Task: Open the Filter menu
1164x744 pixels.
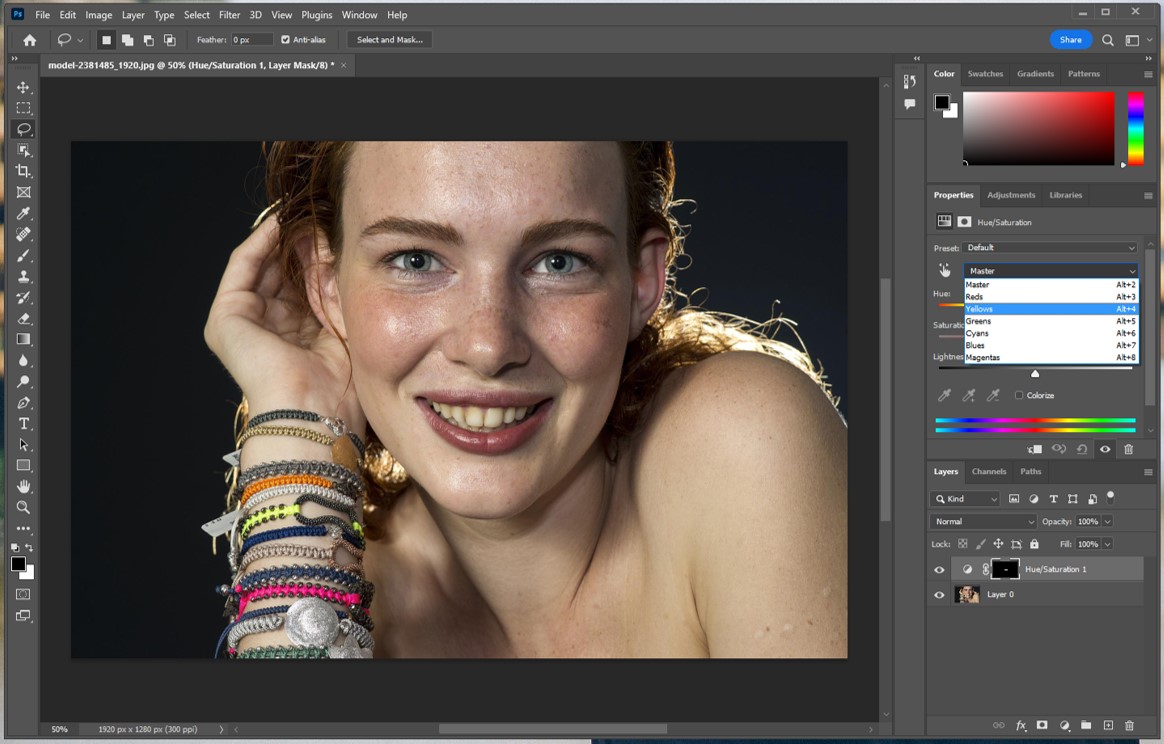Action: pyautogui.click(x=229, y=15)
